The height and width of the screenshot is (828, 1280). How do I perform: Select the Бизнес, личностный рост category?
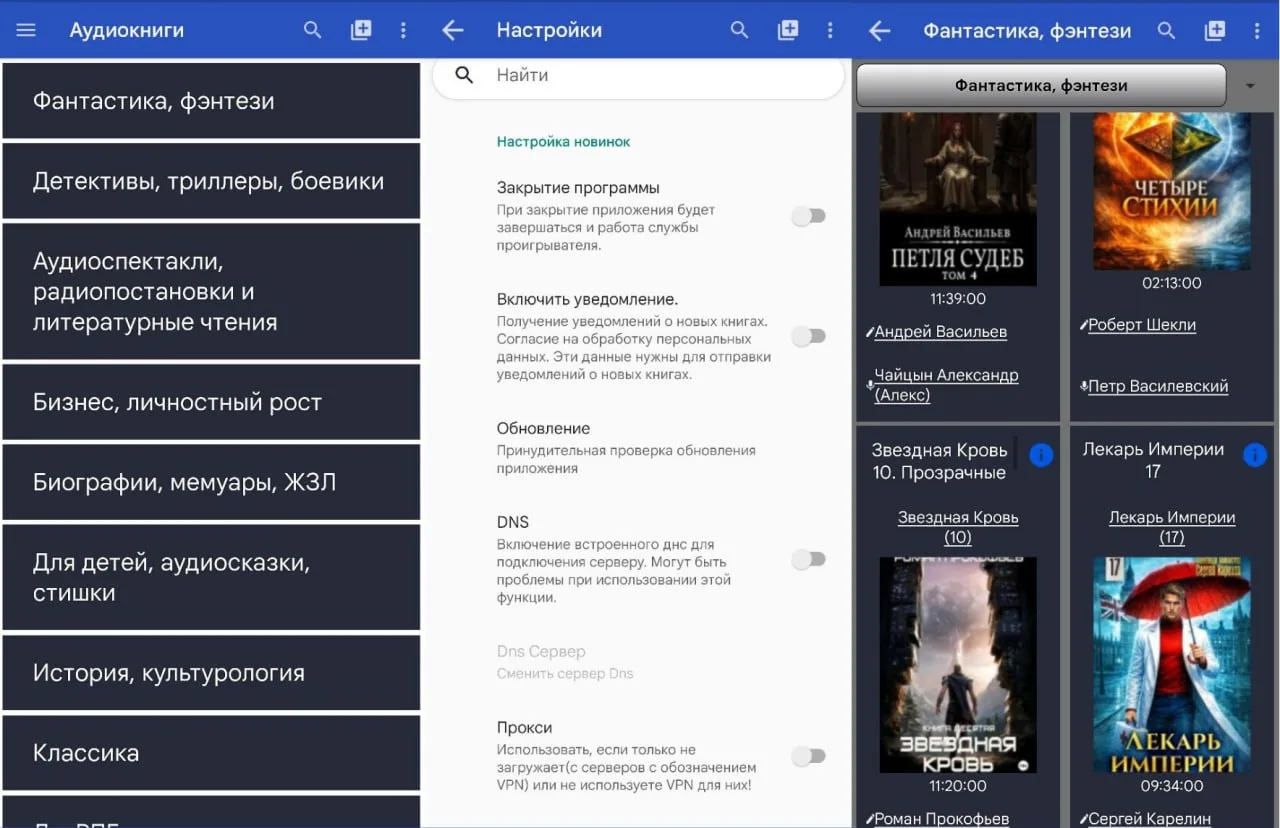click(211, 402)
